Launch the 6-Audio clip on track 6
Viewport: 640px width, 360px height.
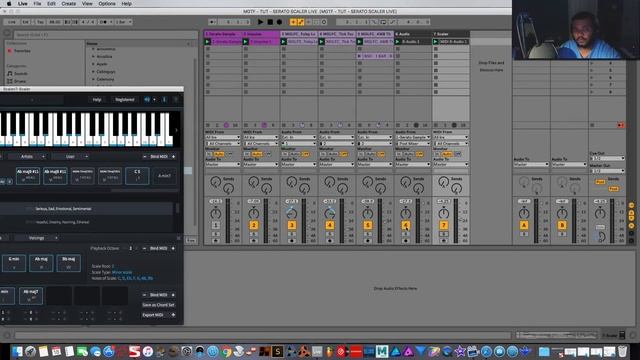coord(398,42)
